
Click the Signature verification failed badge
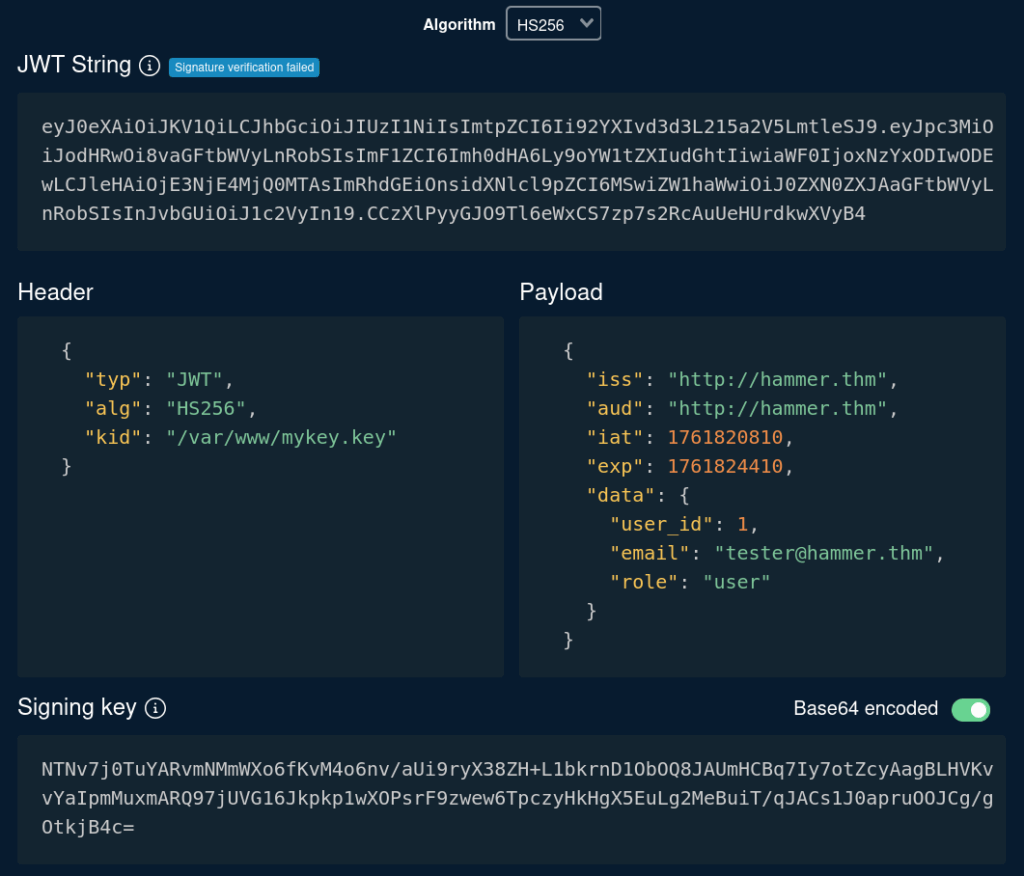tap(244, 67)
